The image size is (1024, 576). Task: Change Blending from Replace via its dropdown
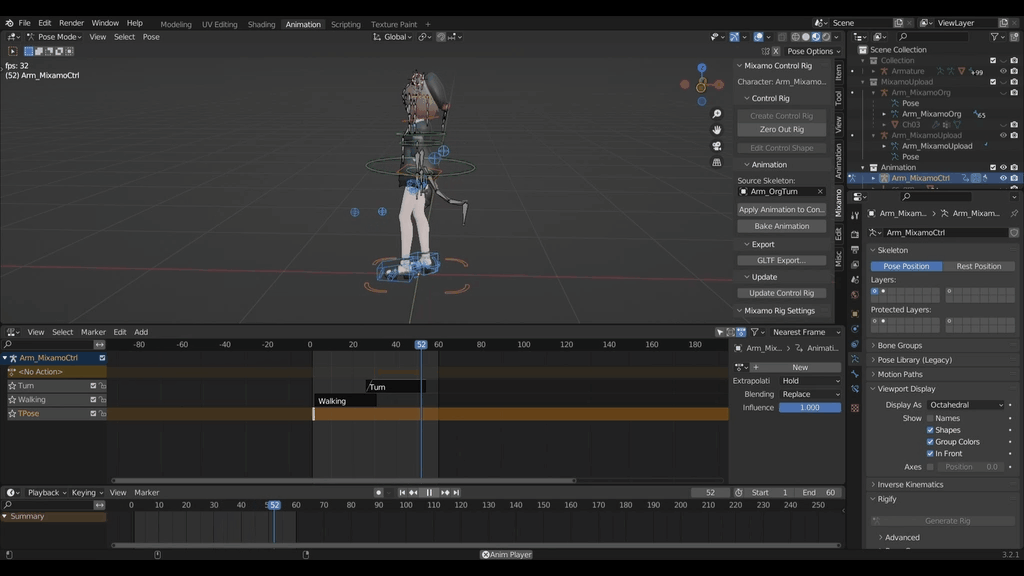click(810, 394)
